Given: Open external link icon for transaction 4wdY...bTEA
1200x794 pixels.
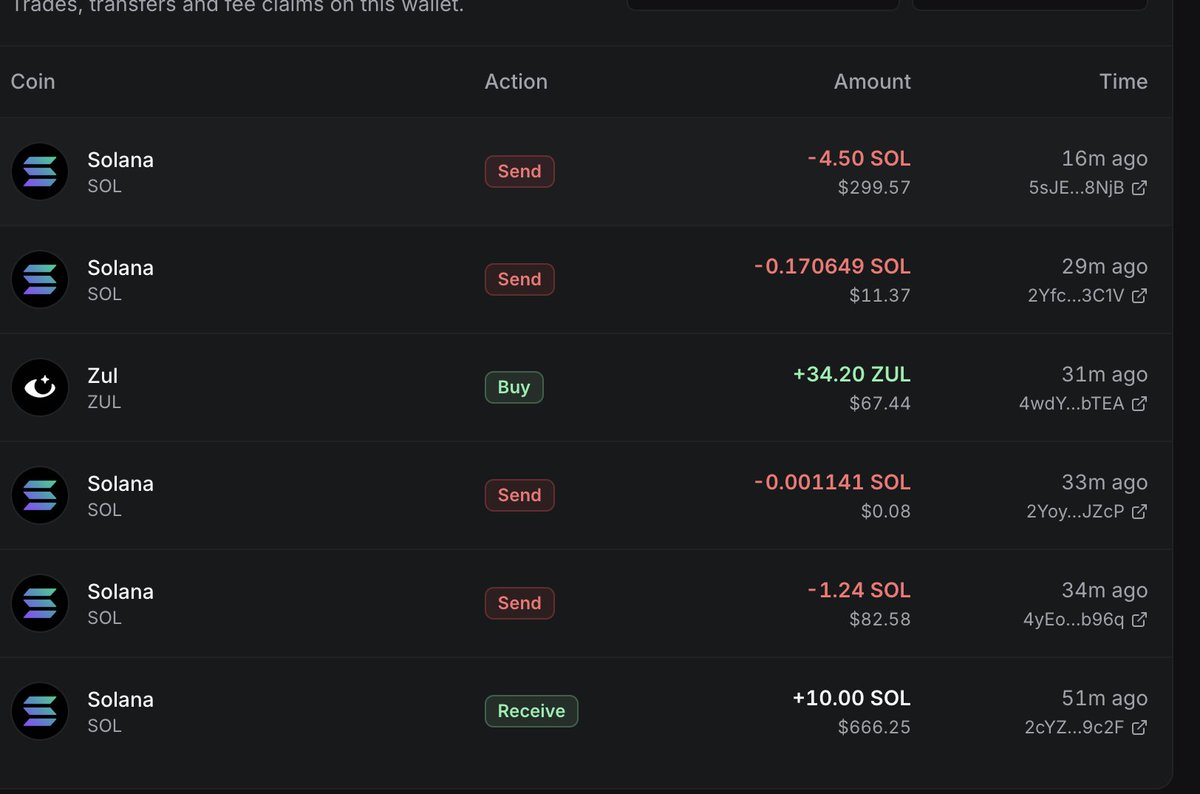Looking at the screenshot, I should 1139,404.
